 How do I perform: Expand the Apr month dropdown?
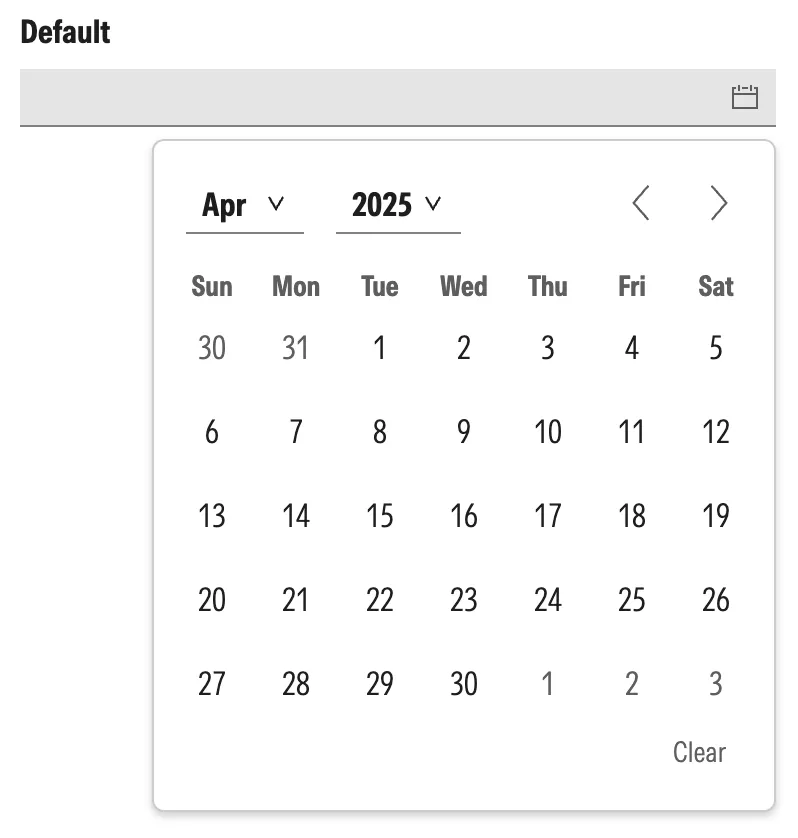pyautogui.click(x=245, y=206)
